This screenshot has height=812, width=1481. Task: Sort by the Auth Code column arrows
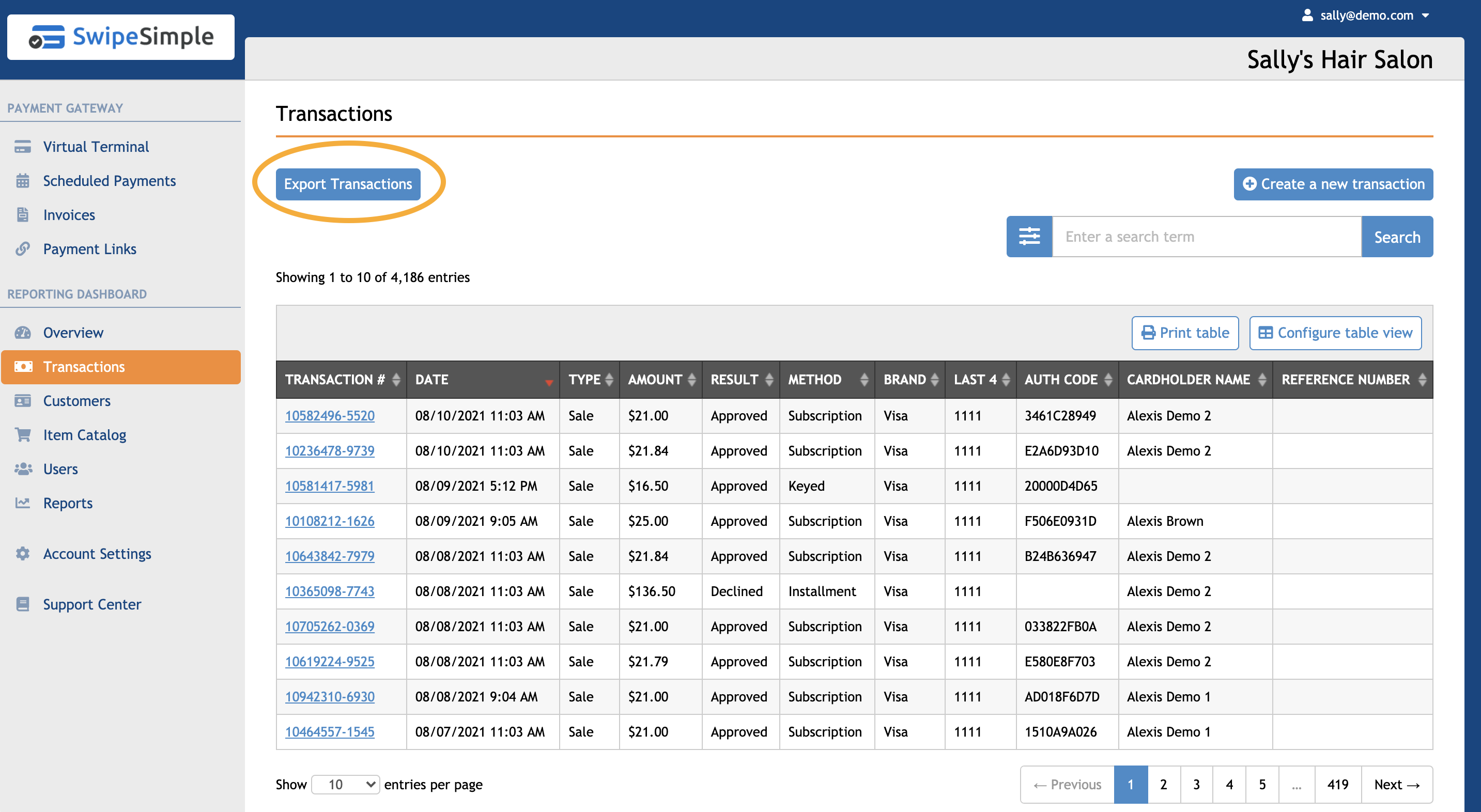(1108, 380)
